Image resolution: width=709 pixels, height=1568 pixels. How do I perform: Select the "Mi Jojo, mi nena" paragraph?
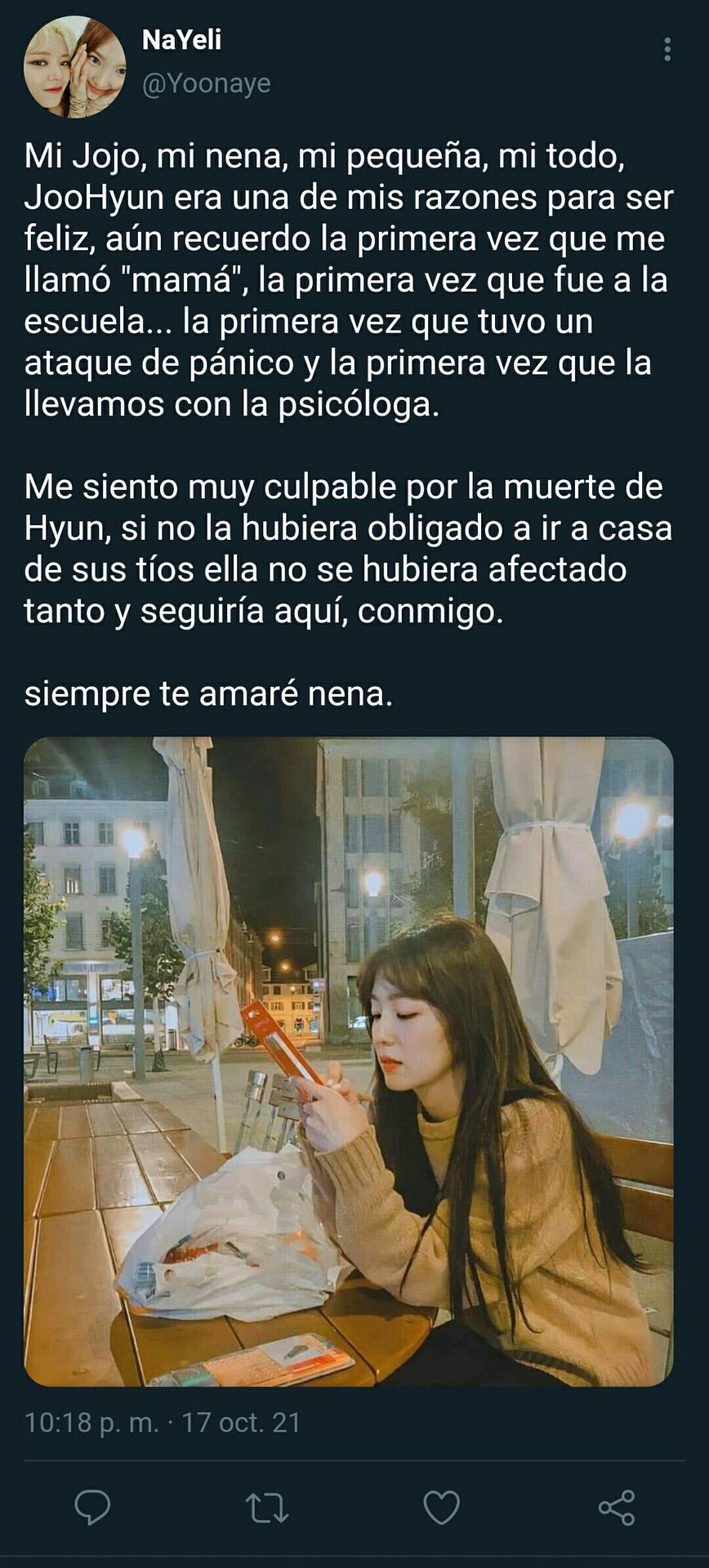[x=349, y=280]
